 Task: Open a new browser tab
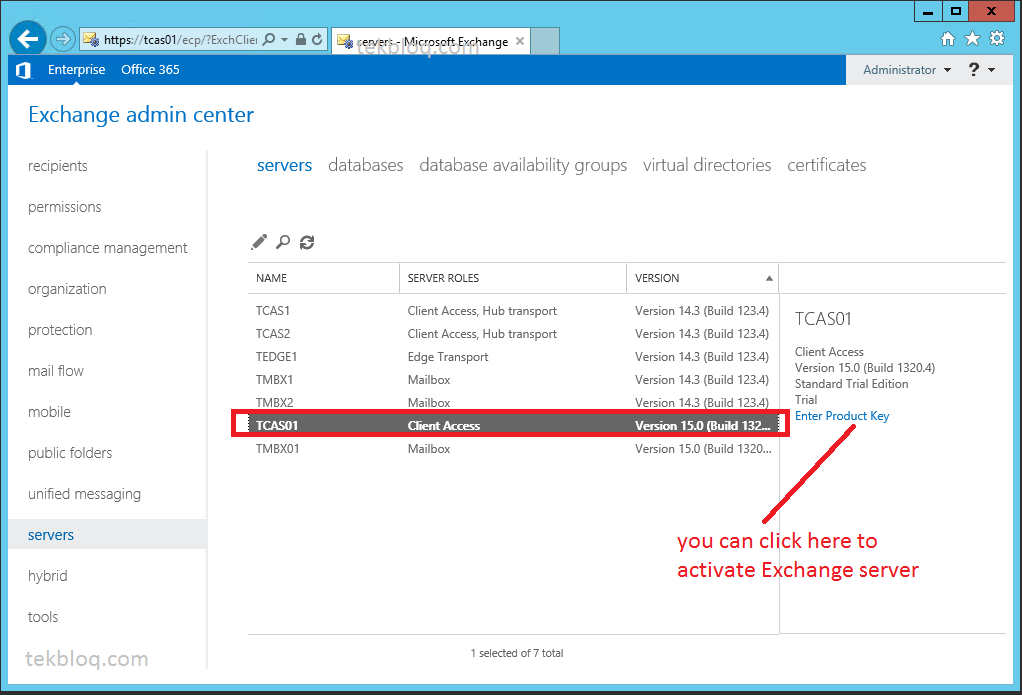[x=545, y=41]
